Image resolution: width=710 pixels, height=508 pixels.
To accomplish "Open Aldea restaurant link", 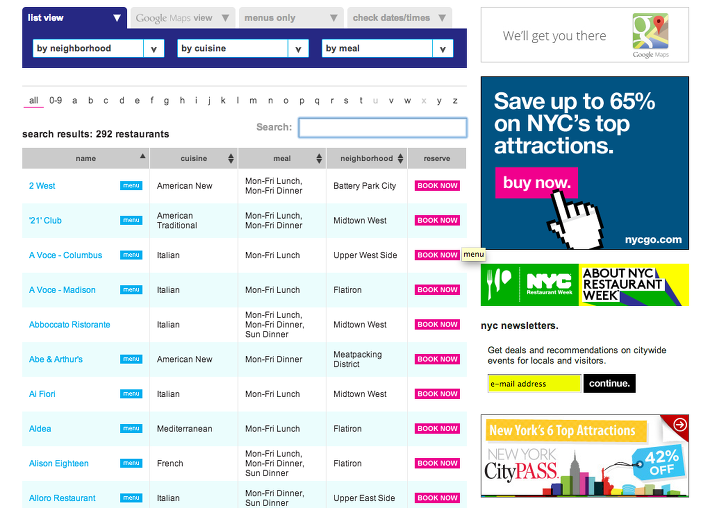I will 40,428.
